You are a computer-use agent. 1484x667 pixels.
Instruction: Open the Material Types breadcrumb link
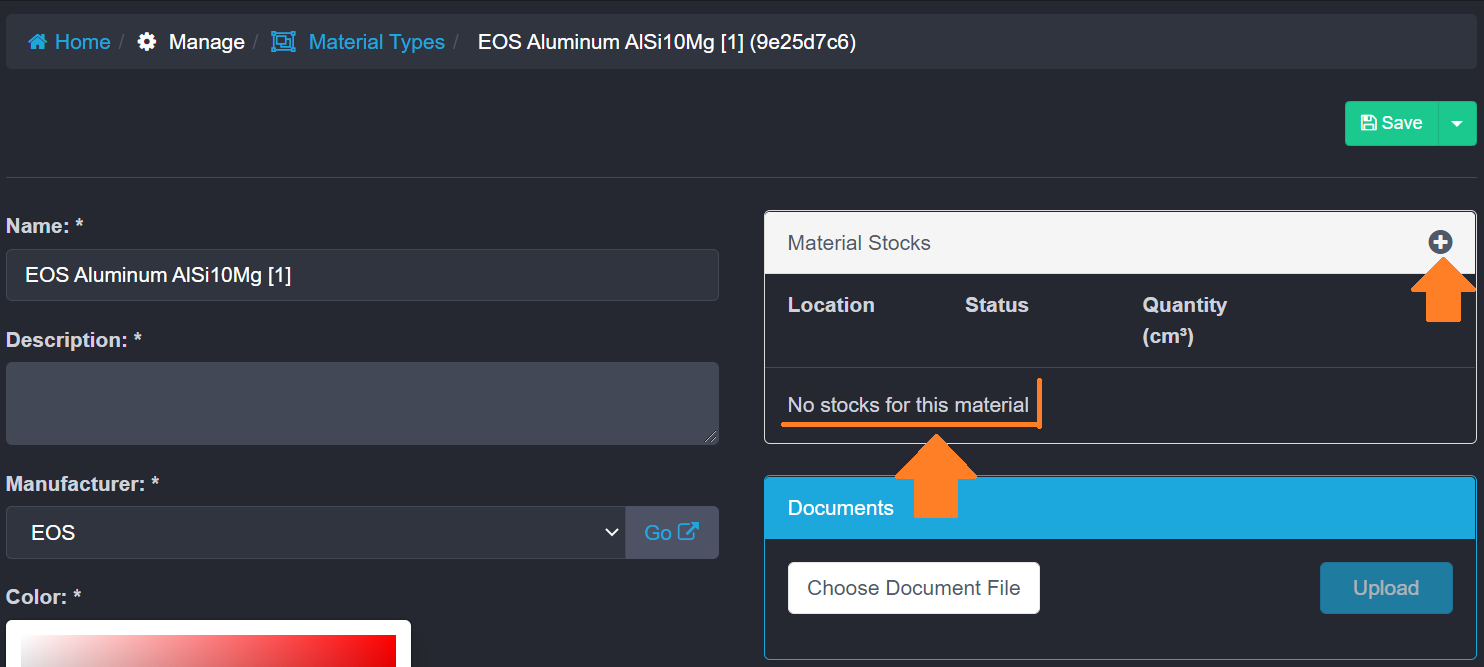[x=376, y=42]
